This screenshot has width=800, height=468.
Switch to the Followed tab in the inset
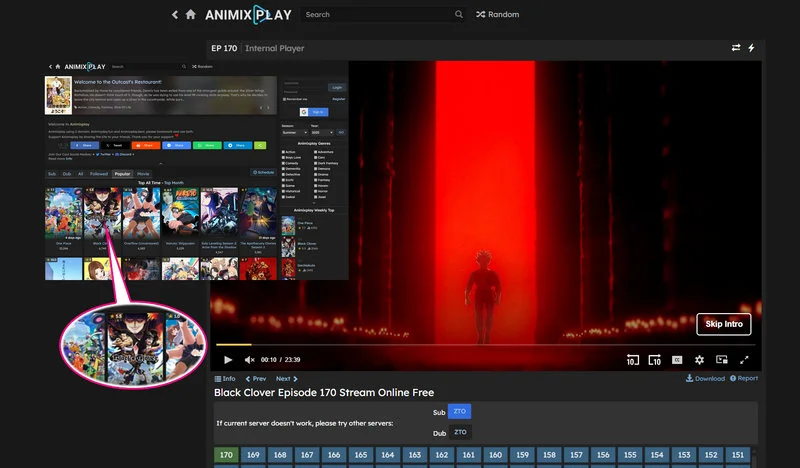click(x=99, y=174)
